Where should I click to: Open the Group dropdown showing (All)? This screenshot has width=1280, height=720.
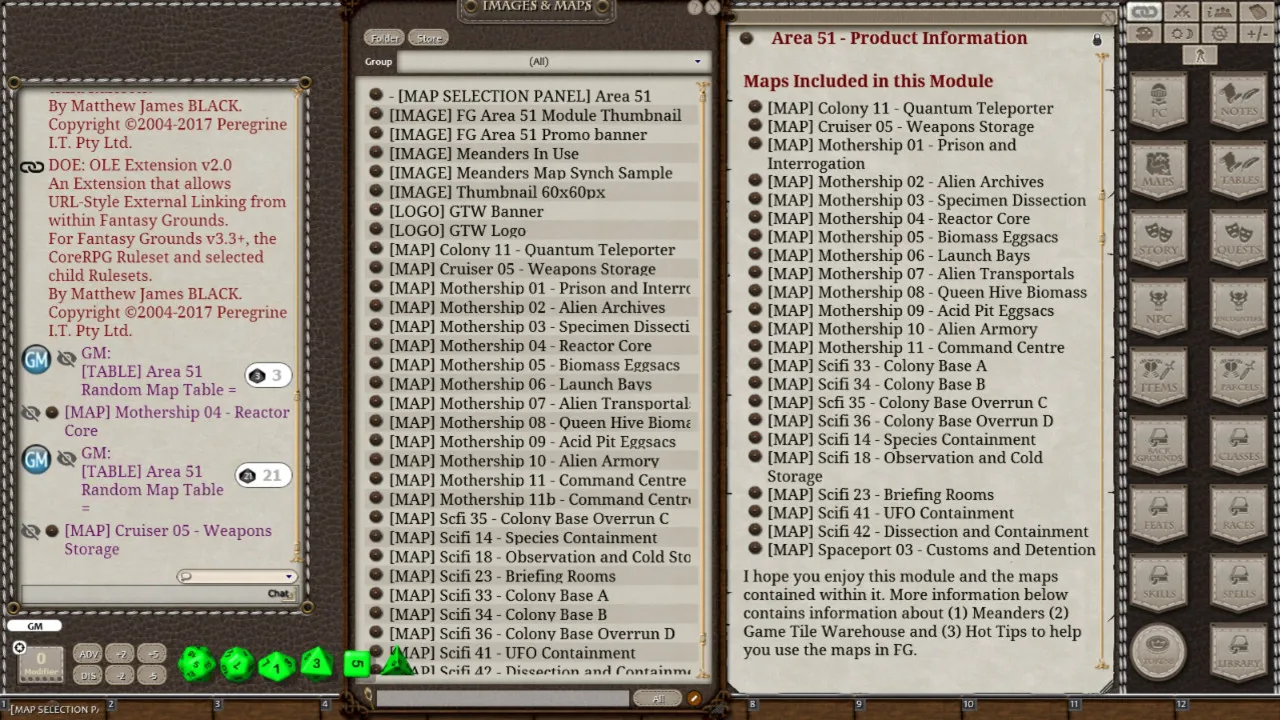point(552,62)
